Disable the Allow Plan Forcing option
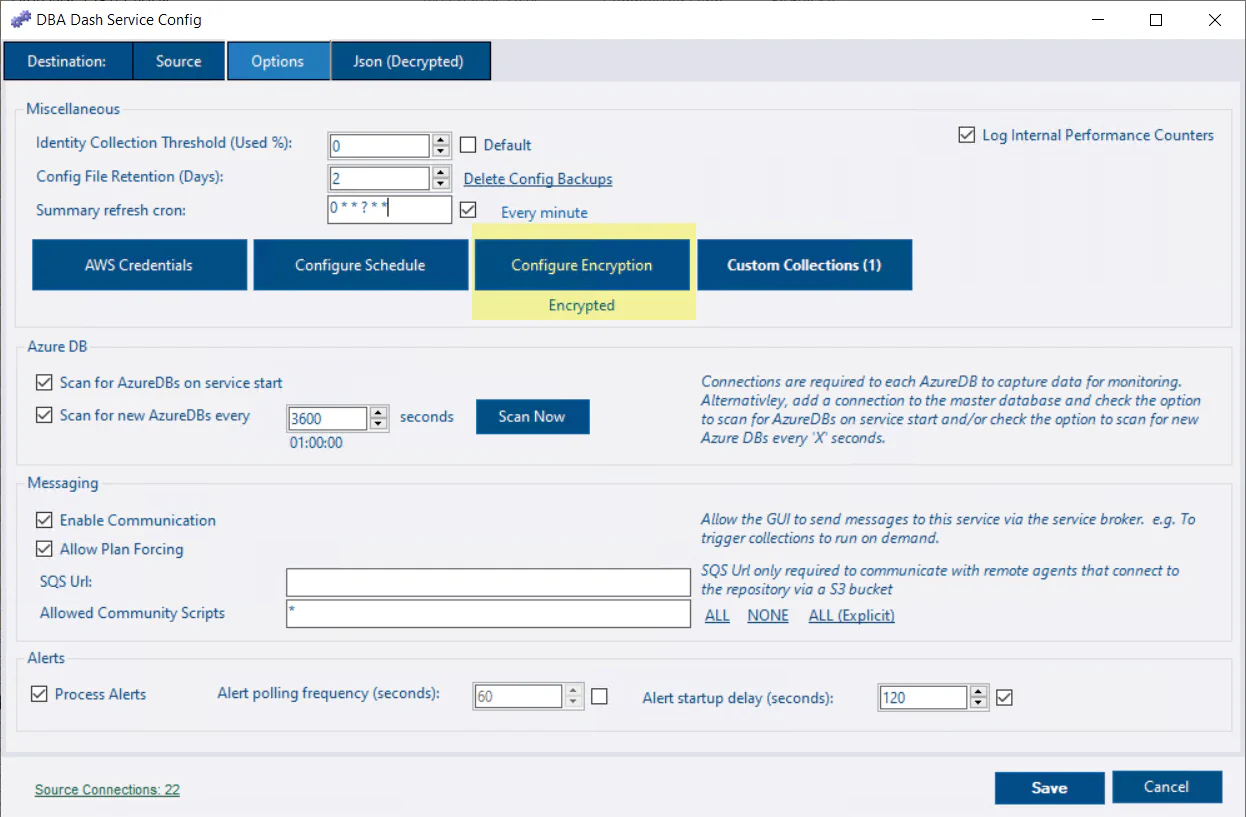Screen dimensions: 1246x817 tap(44, 549)
